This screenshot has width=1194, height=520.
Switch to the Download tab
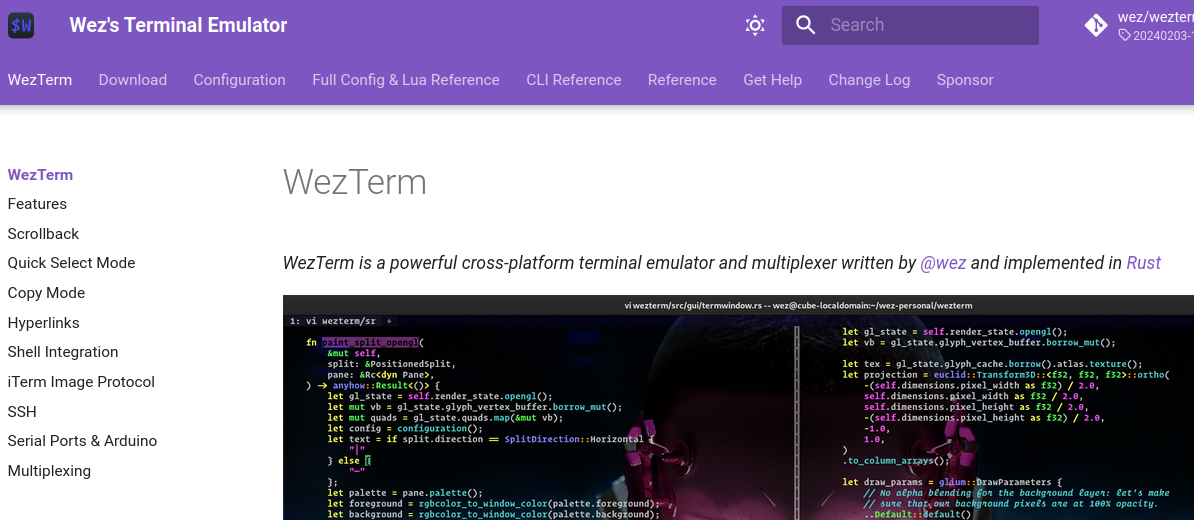(133, 80)
